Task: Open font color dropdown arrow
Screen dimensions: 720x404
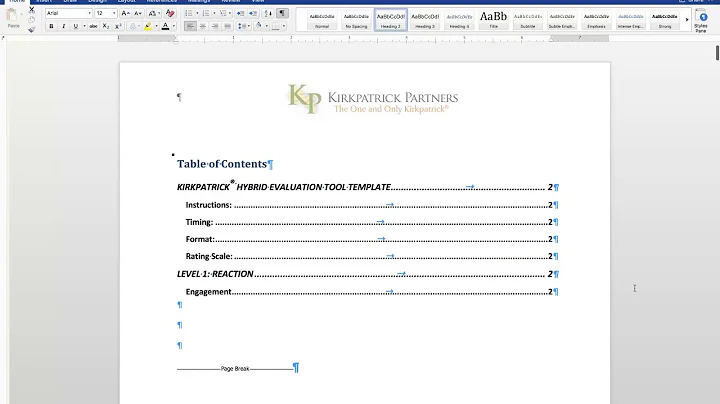Action: click(x=174, y=26)
